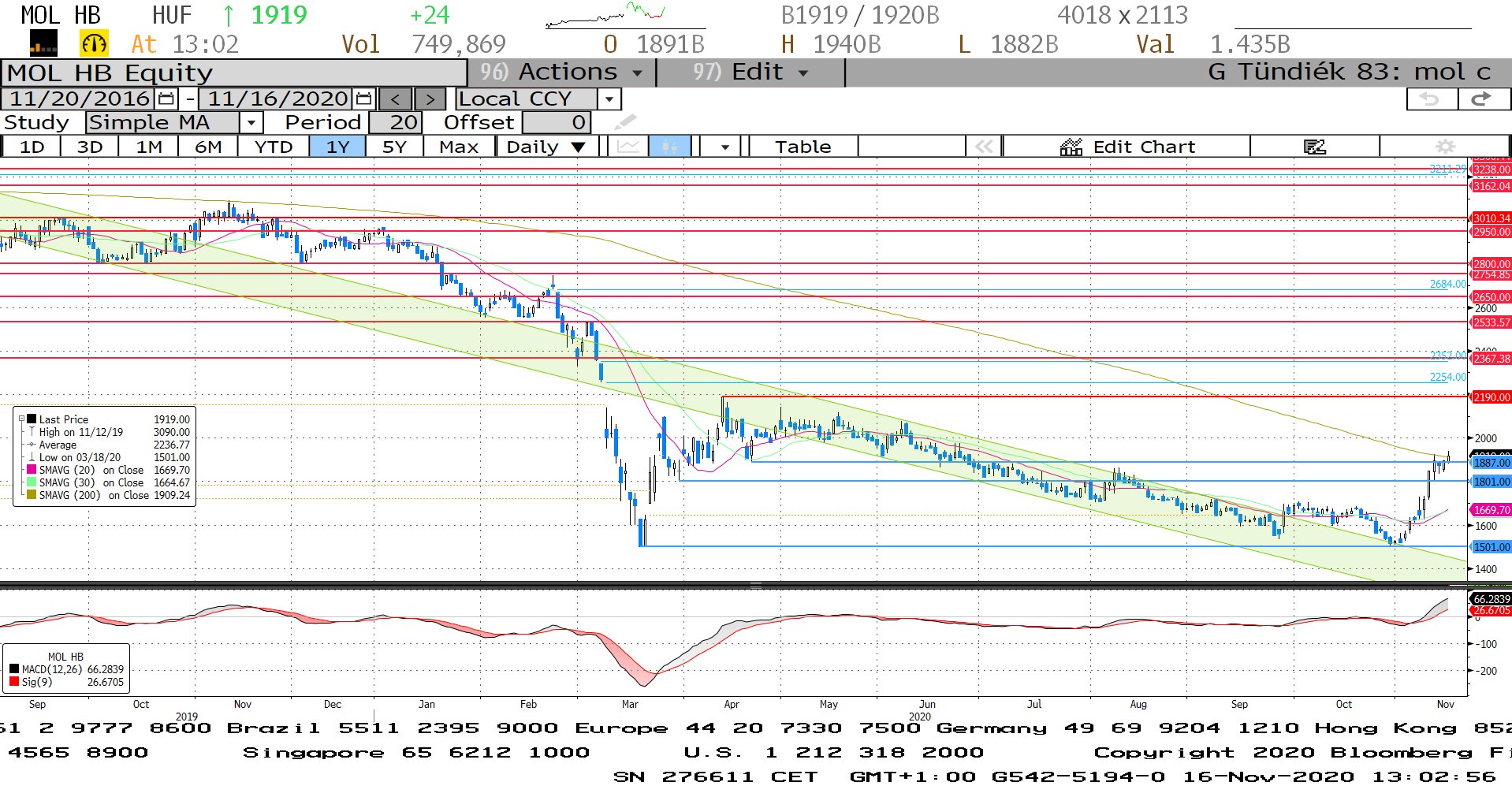Click the undo arrow icon
The image size is (1512, 808).
click(1431, 99)
